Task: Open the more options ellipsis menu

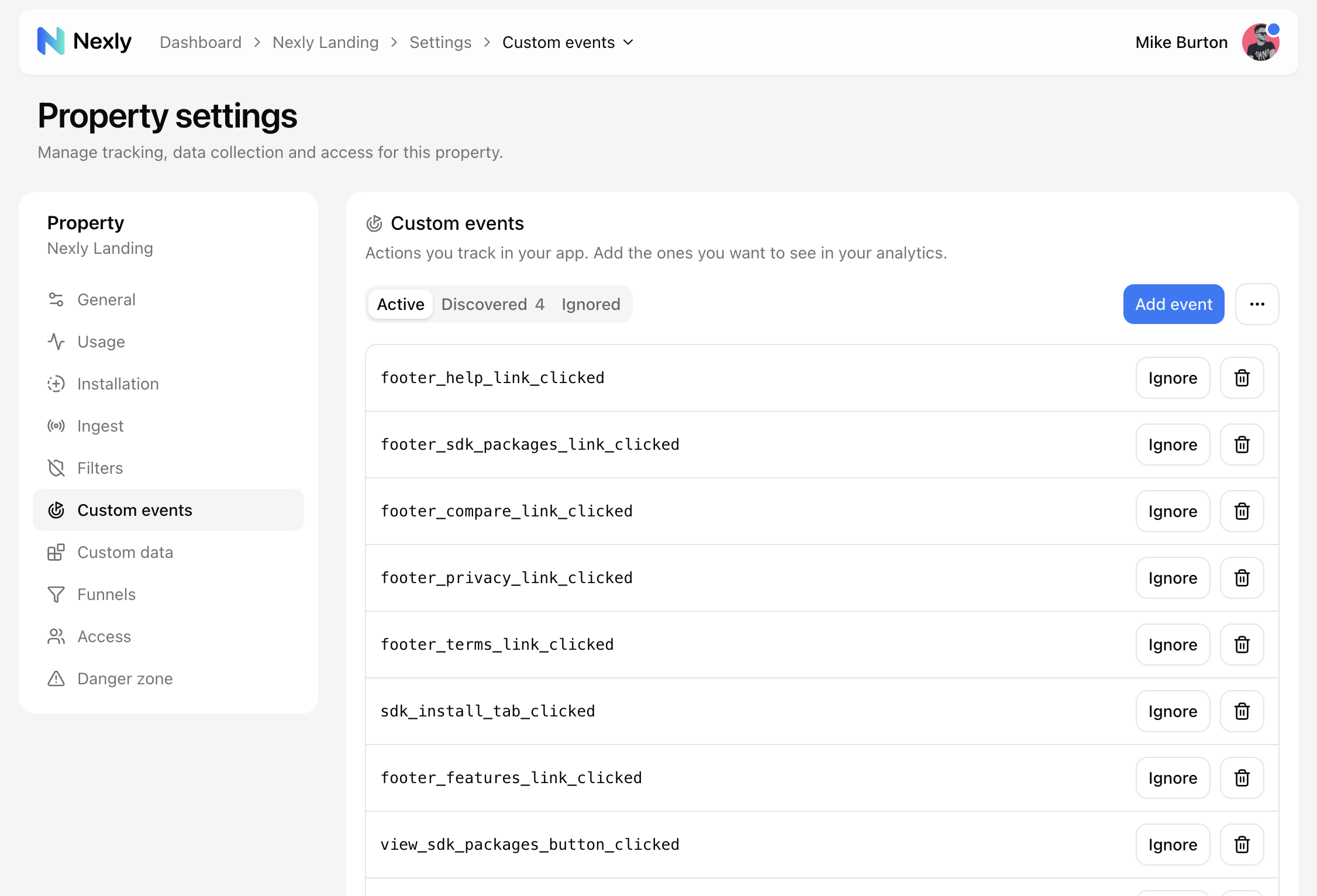Action: click(x=1257, y=304)
